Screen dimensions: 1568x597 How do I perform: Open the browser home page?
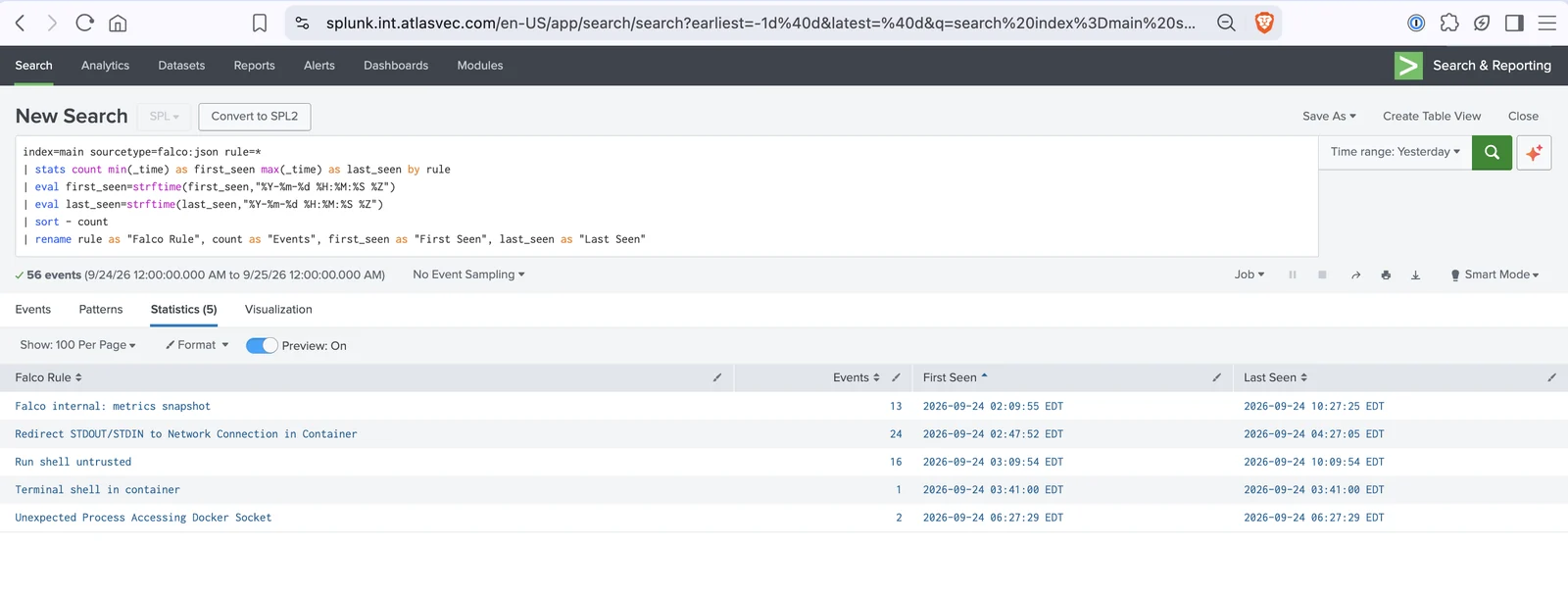[x=118, y=23]
